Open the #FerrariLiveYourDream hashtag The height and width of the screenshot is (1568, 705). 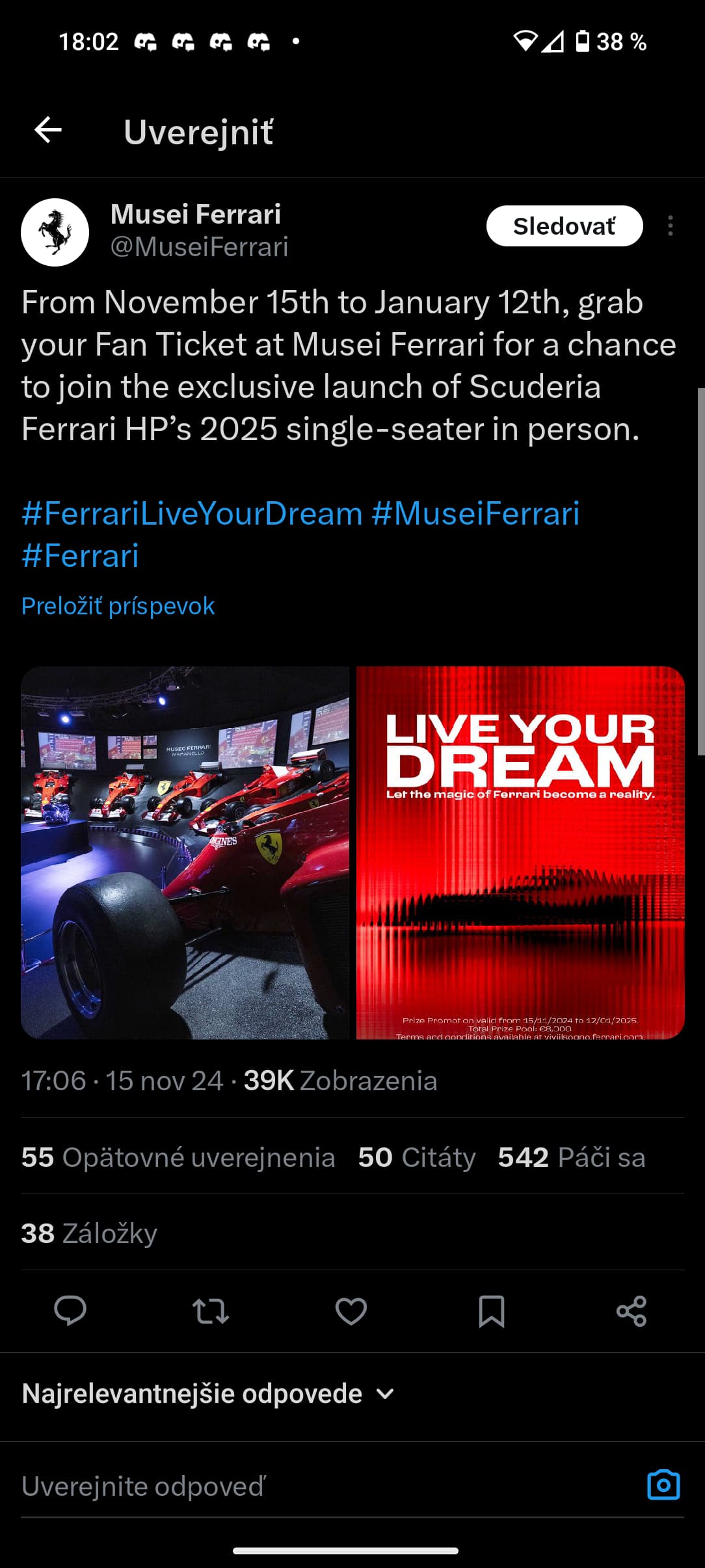tap(192, 513)
